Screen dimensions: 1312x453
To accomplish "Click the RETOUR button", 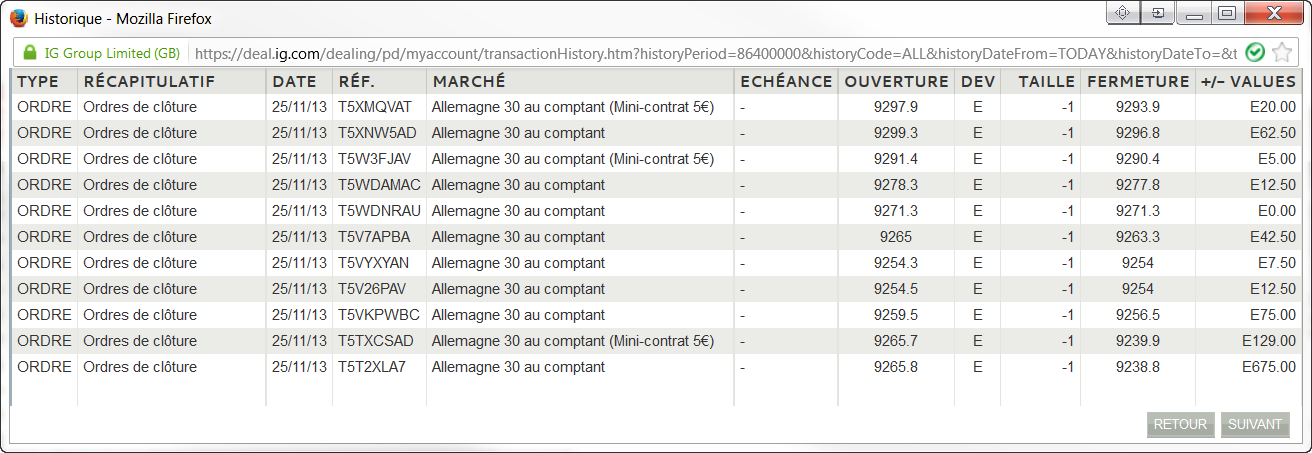I will coord(1180,424).
